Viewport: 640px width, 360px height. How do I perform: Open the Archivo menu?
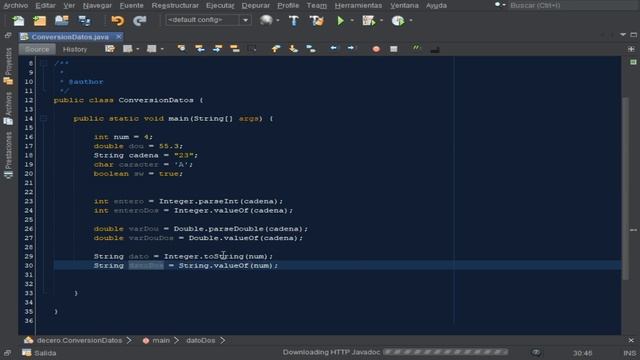(16, 5)
